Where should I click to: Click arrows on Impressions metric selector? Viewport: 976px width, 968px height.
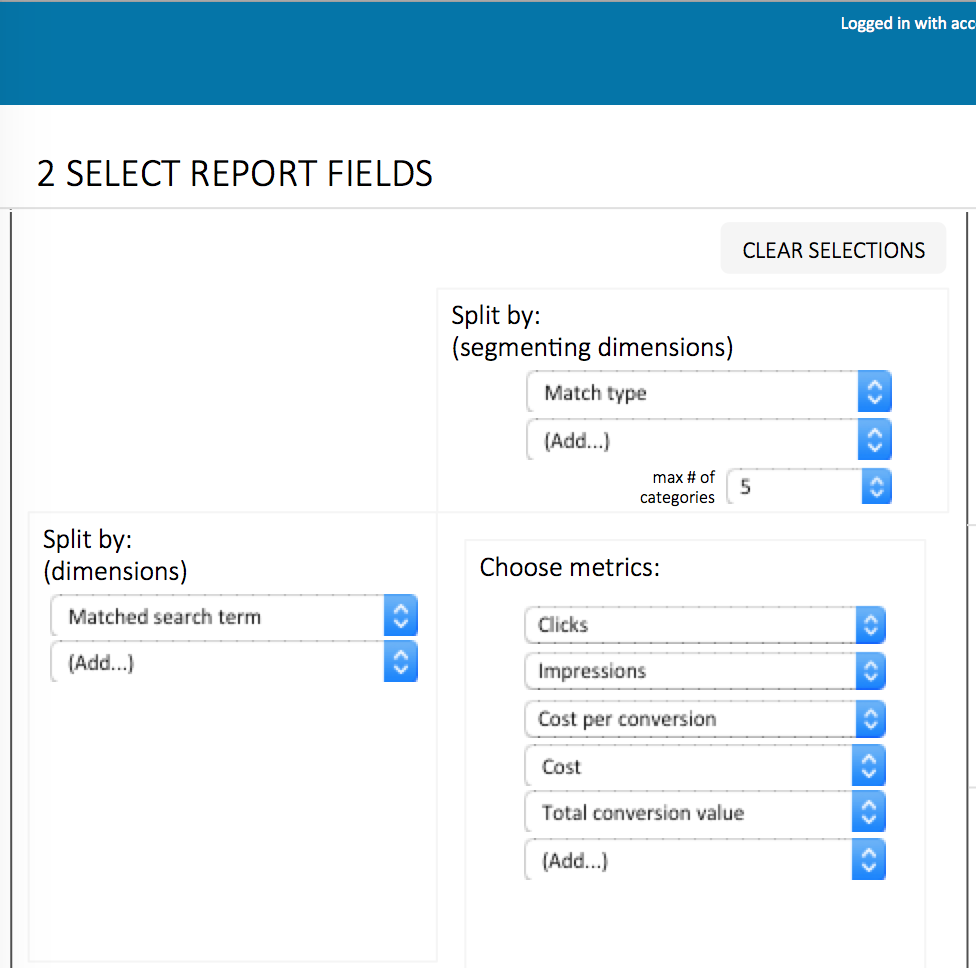coord(870,671)
